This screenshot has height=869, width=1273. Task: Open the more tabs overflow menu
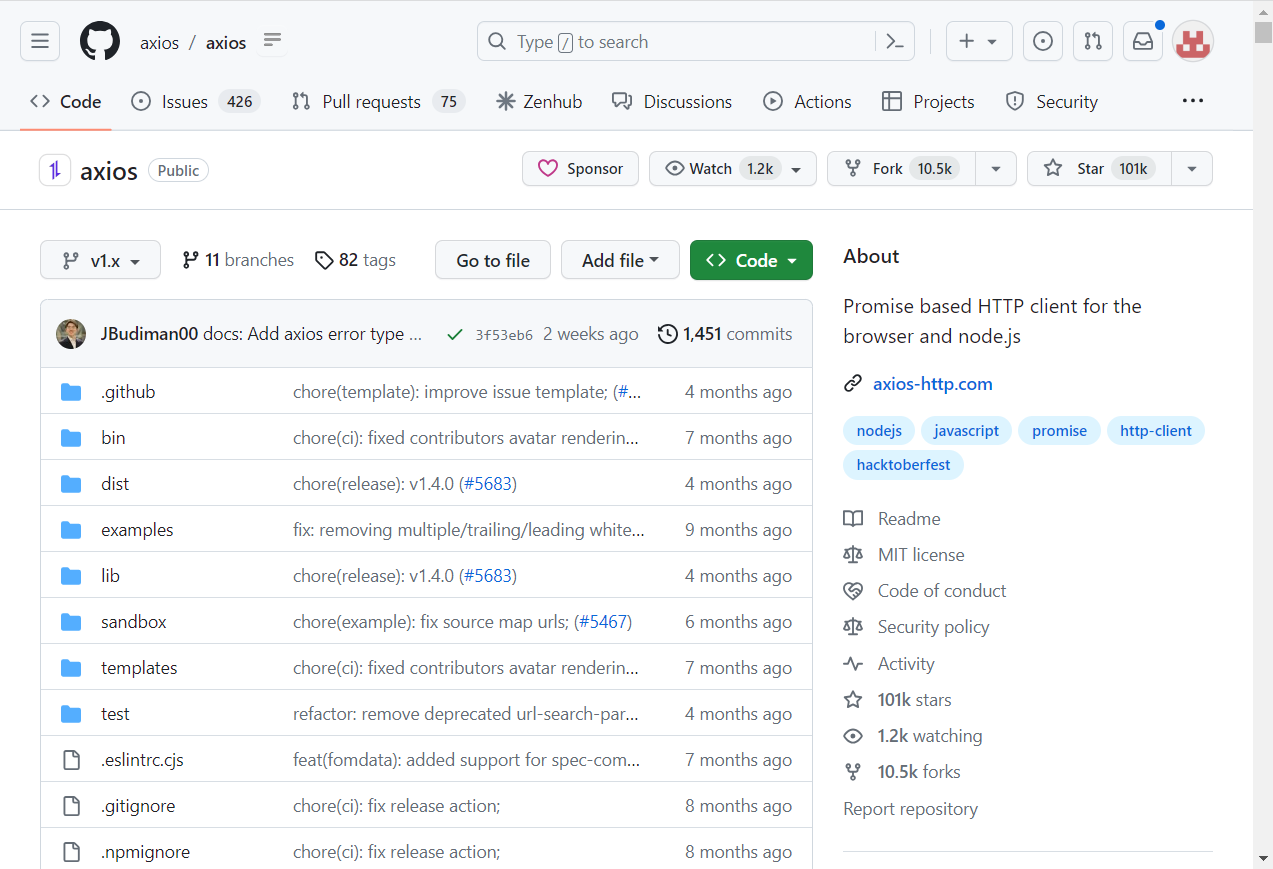point(1192,101)
